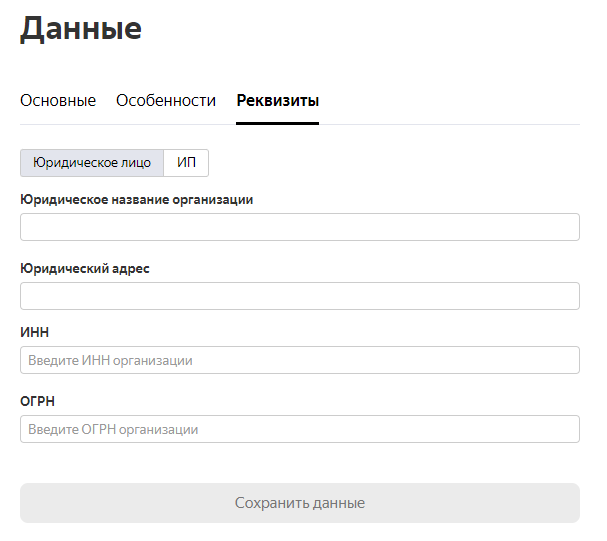The image size is (607, 541).
Task: Click the ИНН field label
Action: click(x=34, y=332)
